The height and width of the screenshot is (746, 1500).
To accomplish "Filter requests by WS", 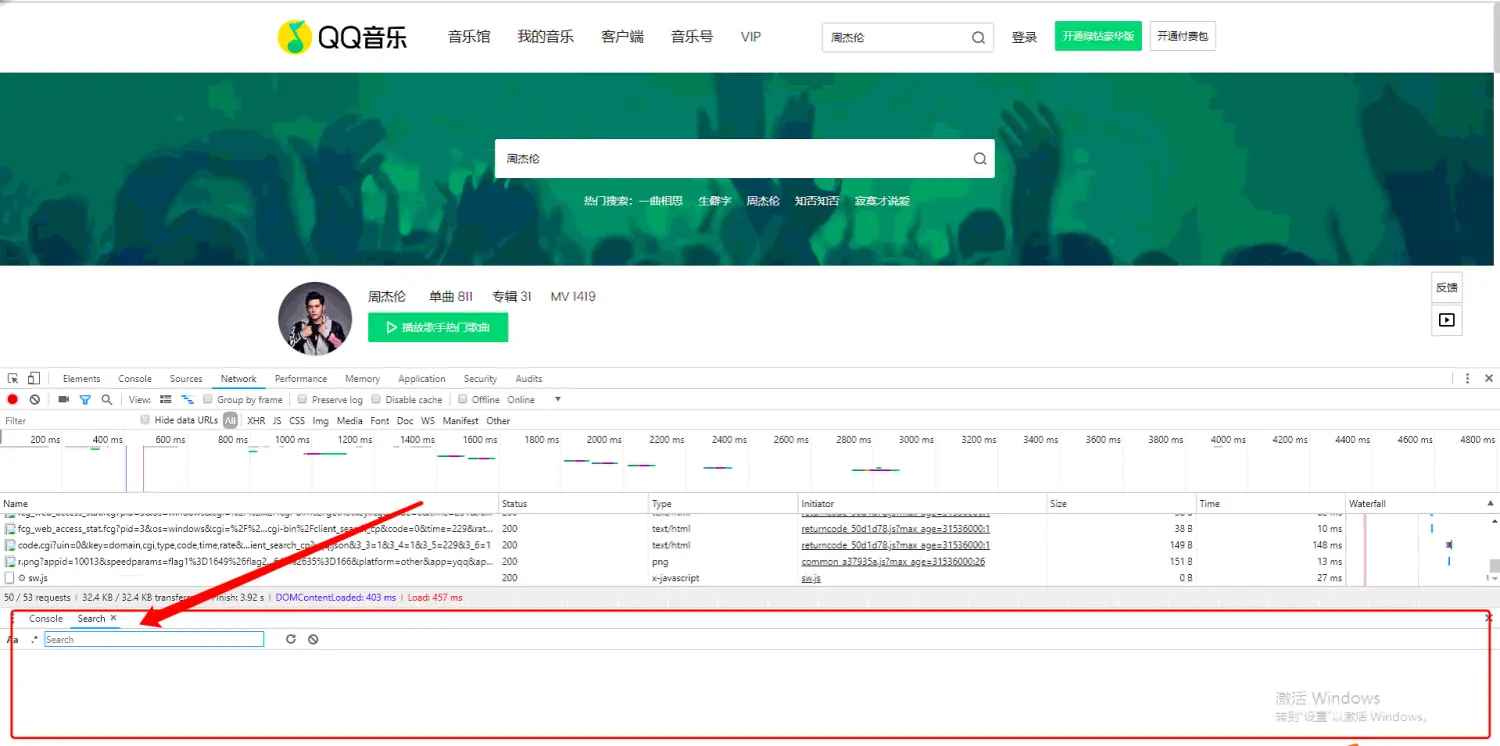I will tap(428, 421).
